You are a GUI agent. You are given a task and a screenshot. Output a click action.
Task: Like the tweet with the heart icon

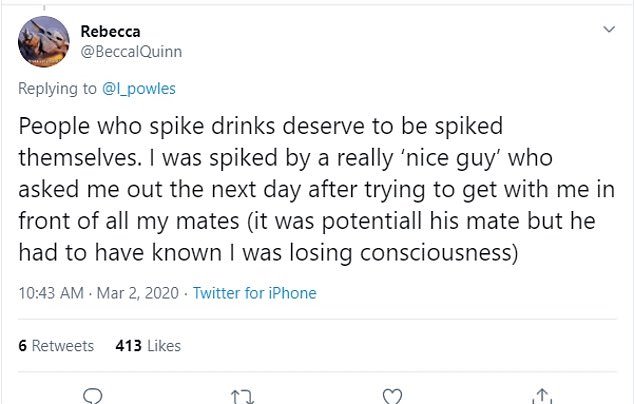393,394
